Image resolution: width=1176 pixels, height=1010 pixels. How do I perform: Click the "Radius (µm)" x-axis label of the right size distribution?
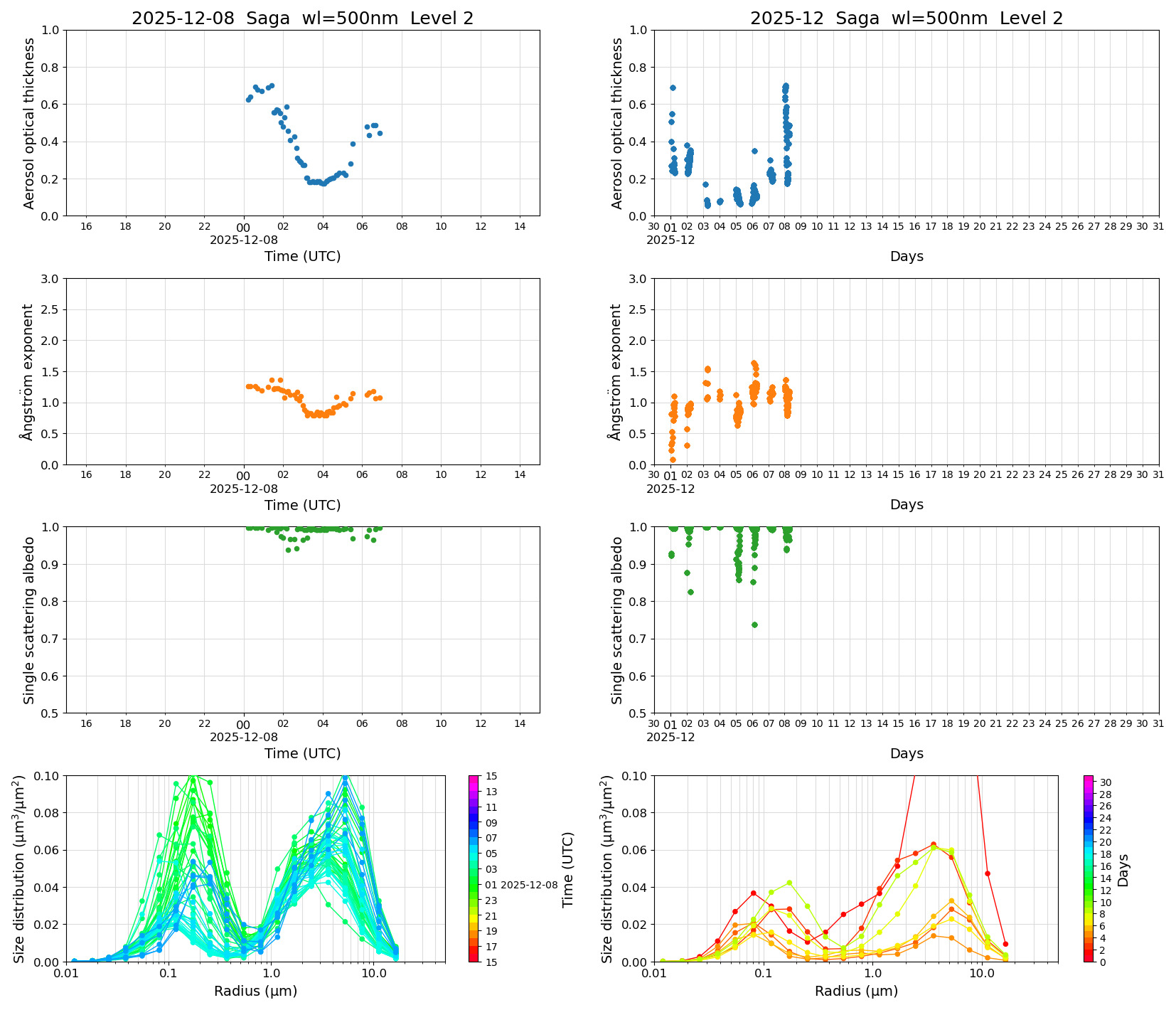click(x=856, y=991)
